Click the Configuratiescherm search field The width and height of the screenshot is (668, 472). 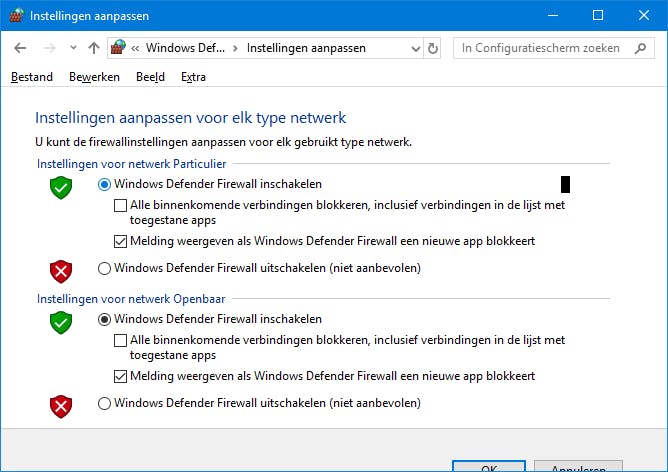[554, 48]
